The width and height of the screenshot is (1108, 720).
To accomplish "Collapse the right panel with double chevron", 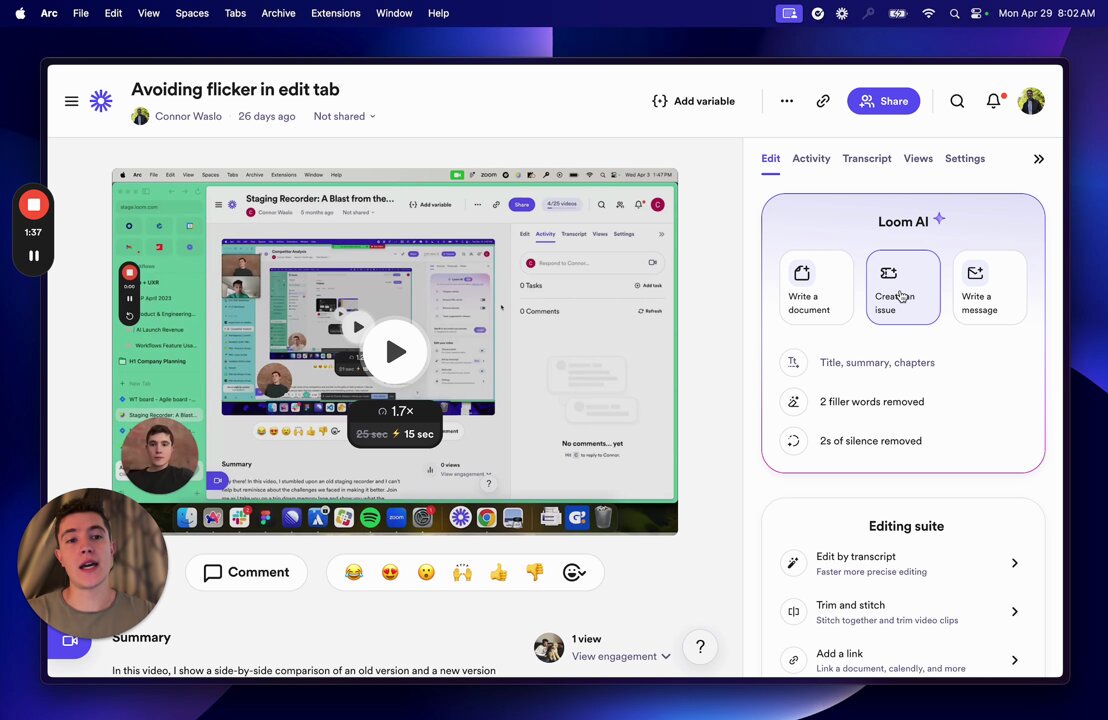I will [x=1038, y=159].
